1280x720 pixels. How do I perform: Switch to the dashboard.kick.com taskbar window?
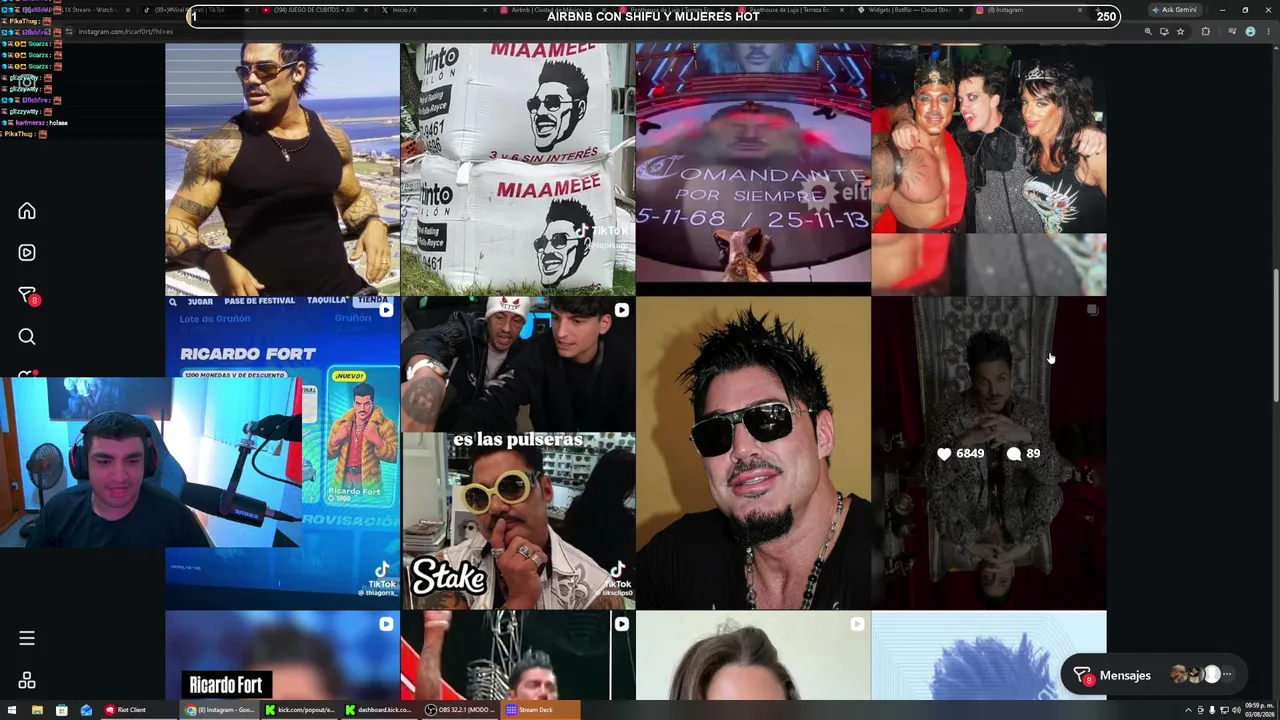[x=380, y=710]
